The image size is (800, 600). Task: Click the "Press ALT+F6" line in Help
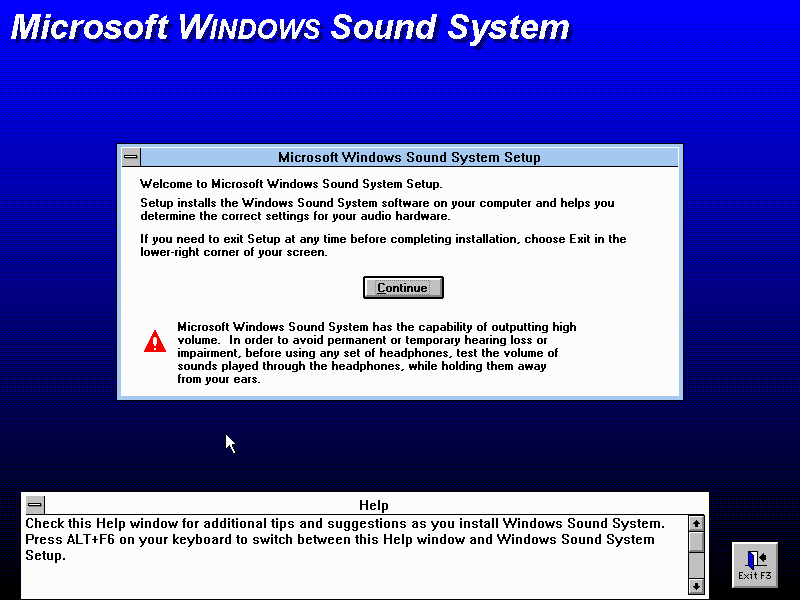[x=340, y=539]
